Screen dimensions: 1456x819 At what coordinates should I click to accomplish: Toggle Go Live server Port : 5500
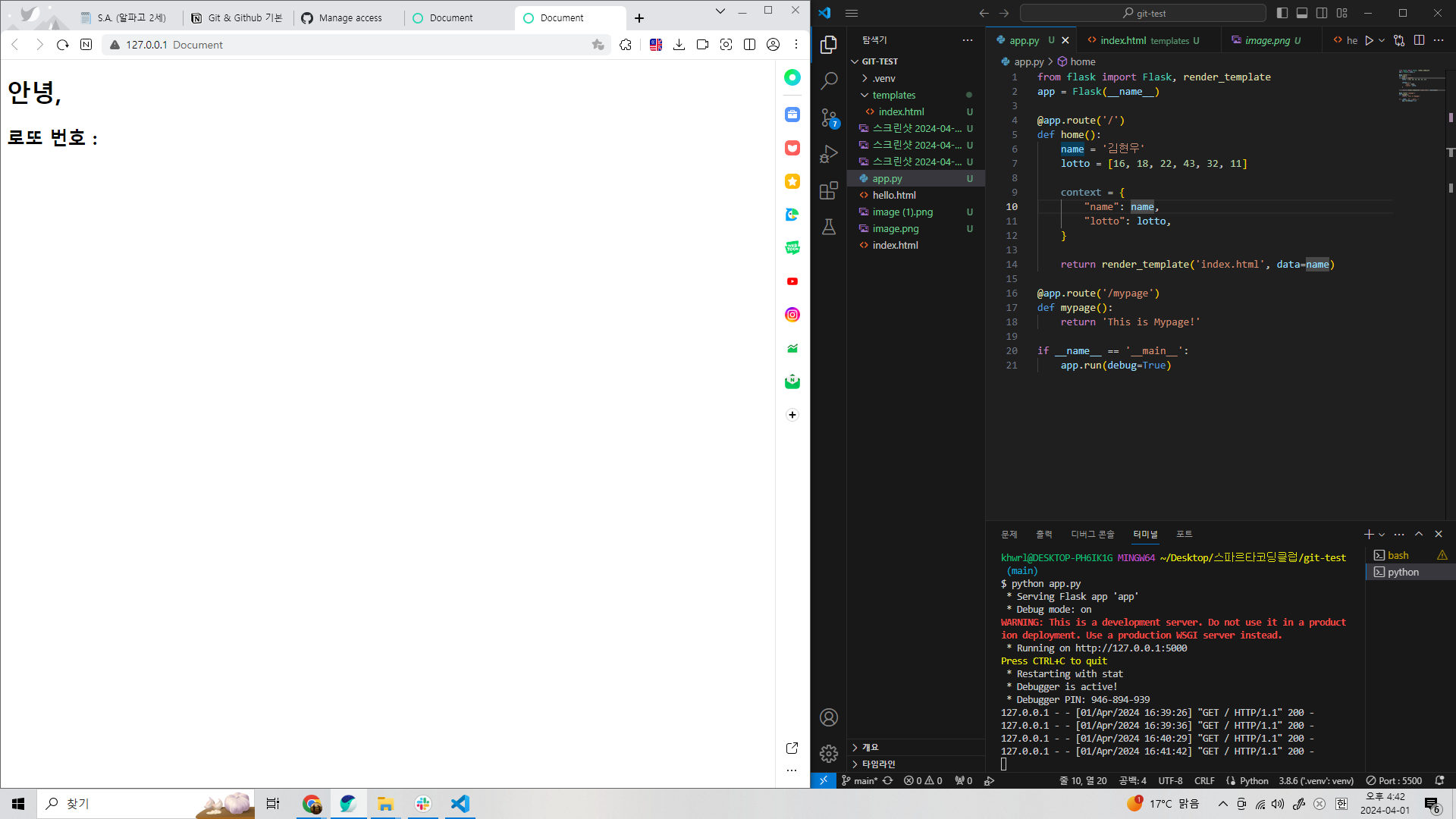click(1394, 781)
